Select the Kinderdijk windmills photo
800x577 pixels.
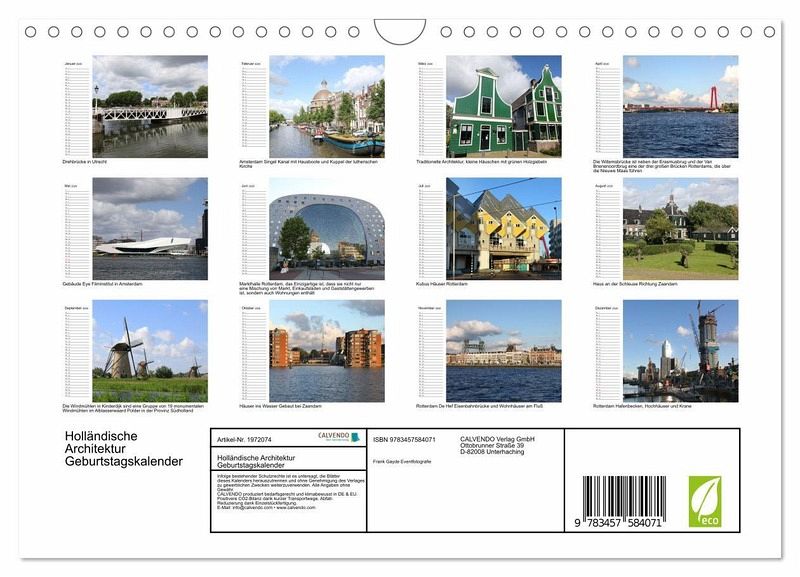click(150, 351)
